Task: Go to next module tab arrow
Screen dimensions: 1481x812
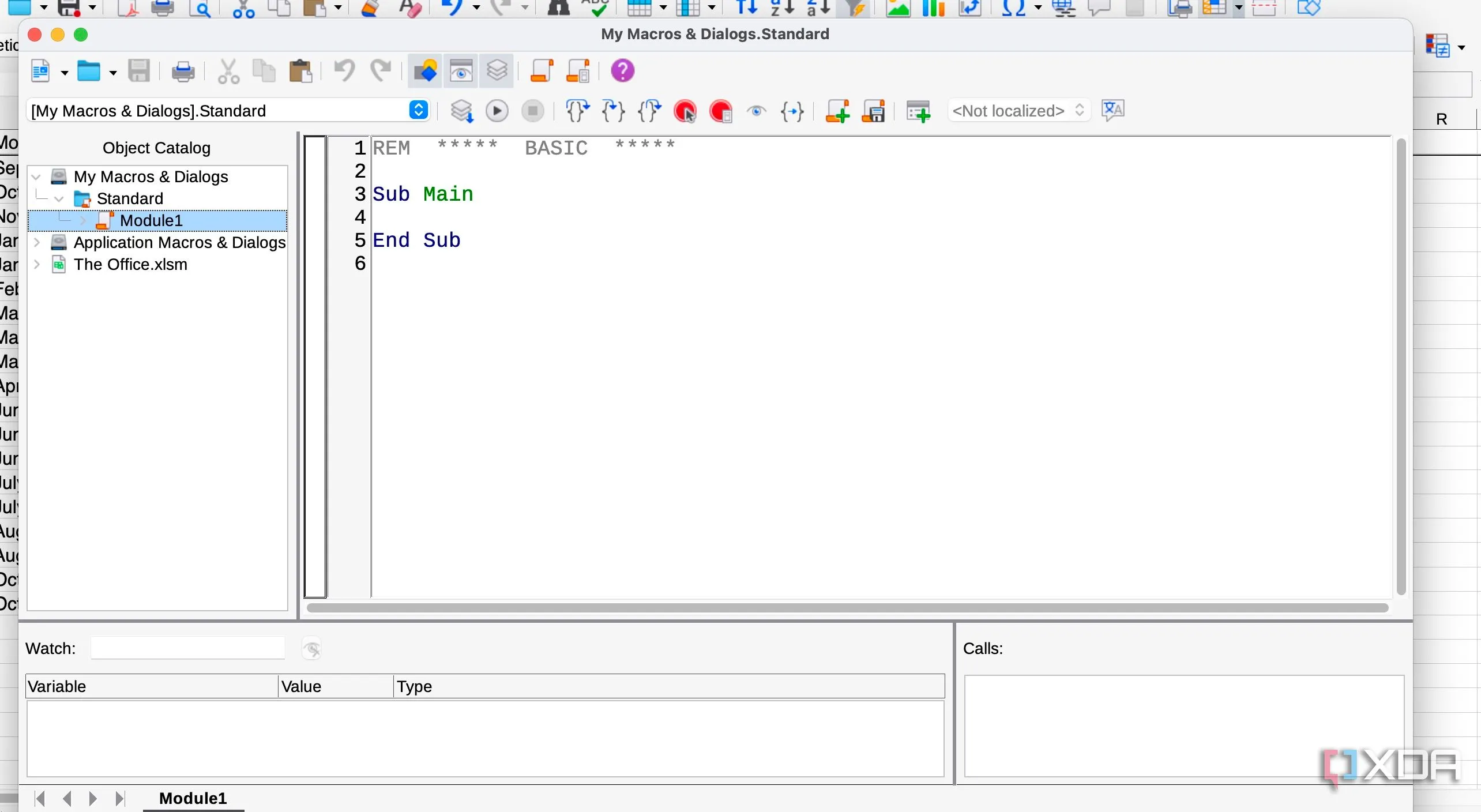Action: pos(93,799)
